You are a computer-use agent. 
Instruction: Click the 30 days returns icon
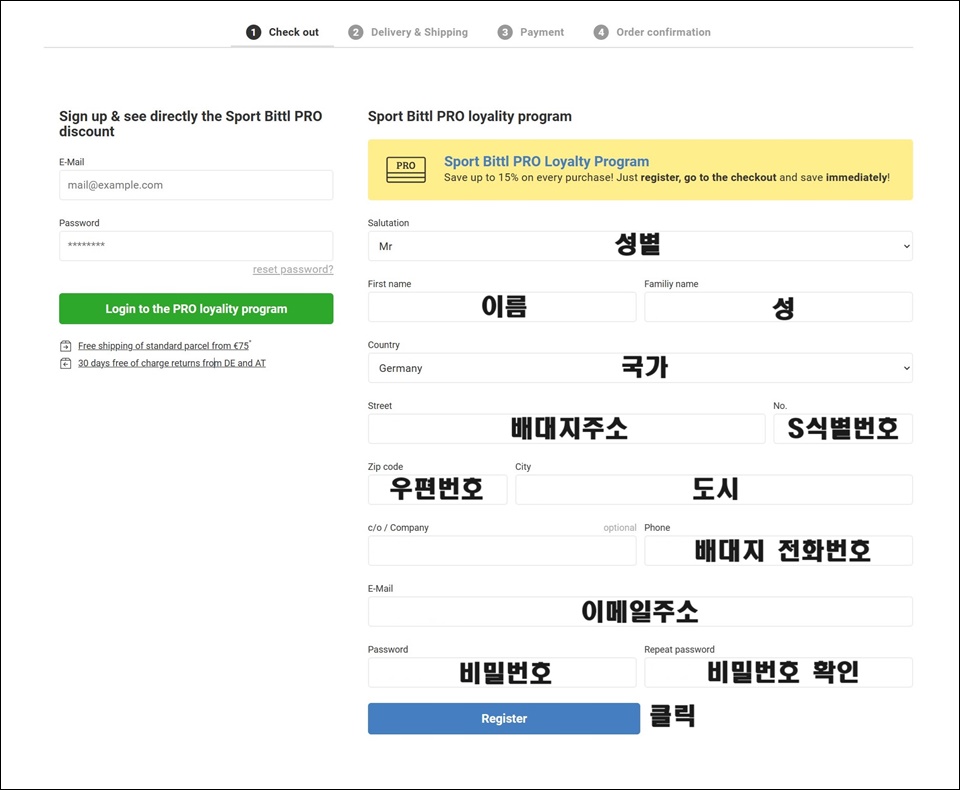tap(66, 363)
